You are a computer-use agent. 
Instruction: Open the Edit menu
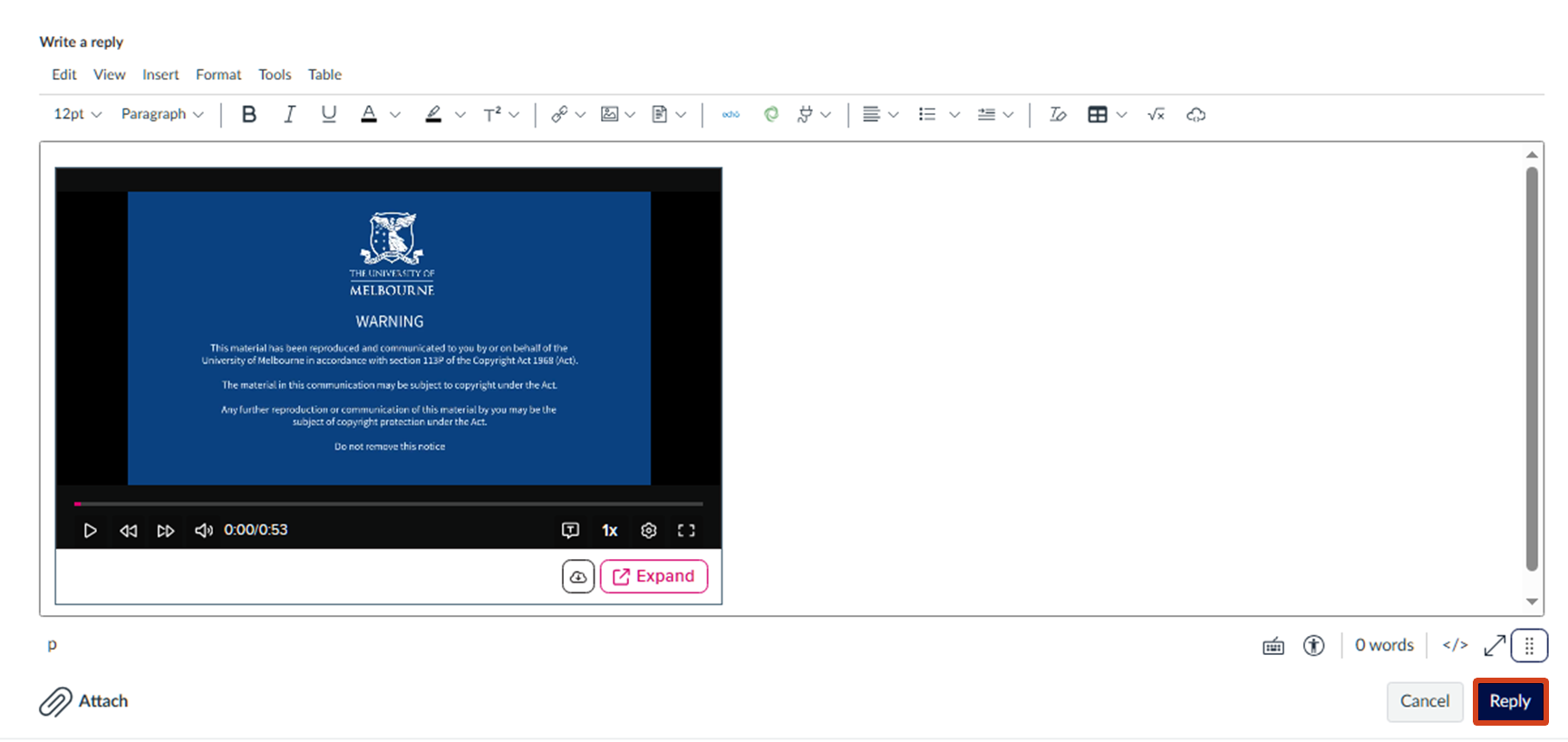63,74
